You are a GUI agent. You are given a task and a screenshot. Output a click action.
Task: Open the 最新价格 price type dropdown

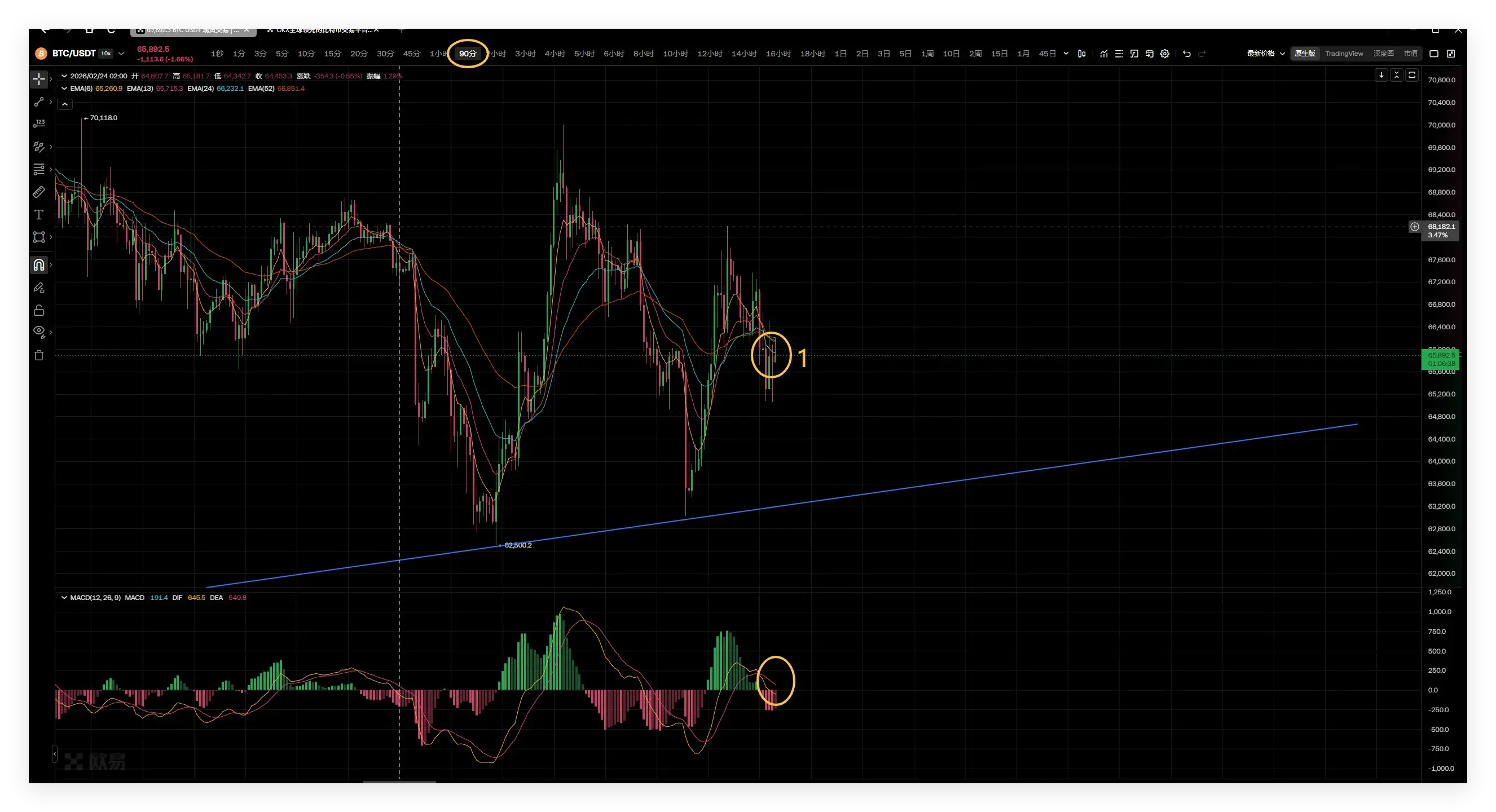pyautogui.click(x=1266, y=54)
